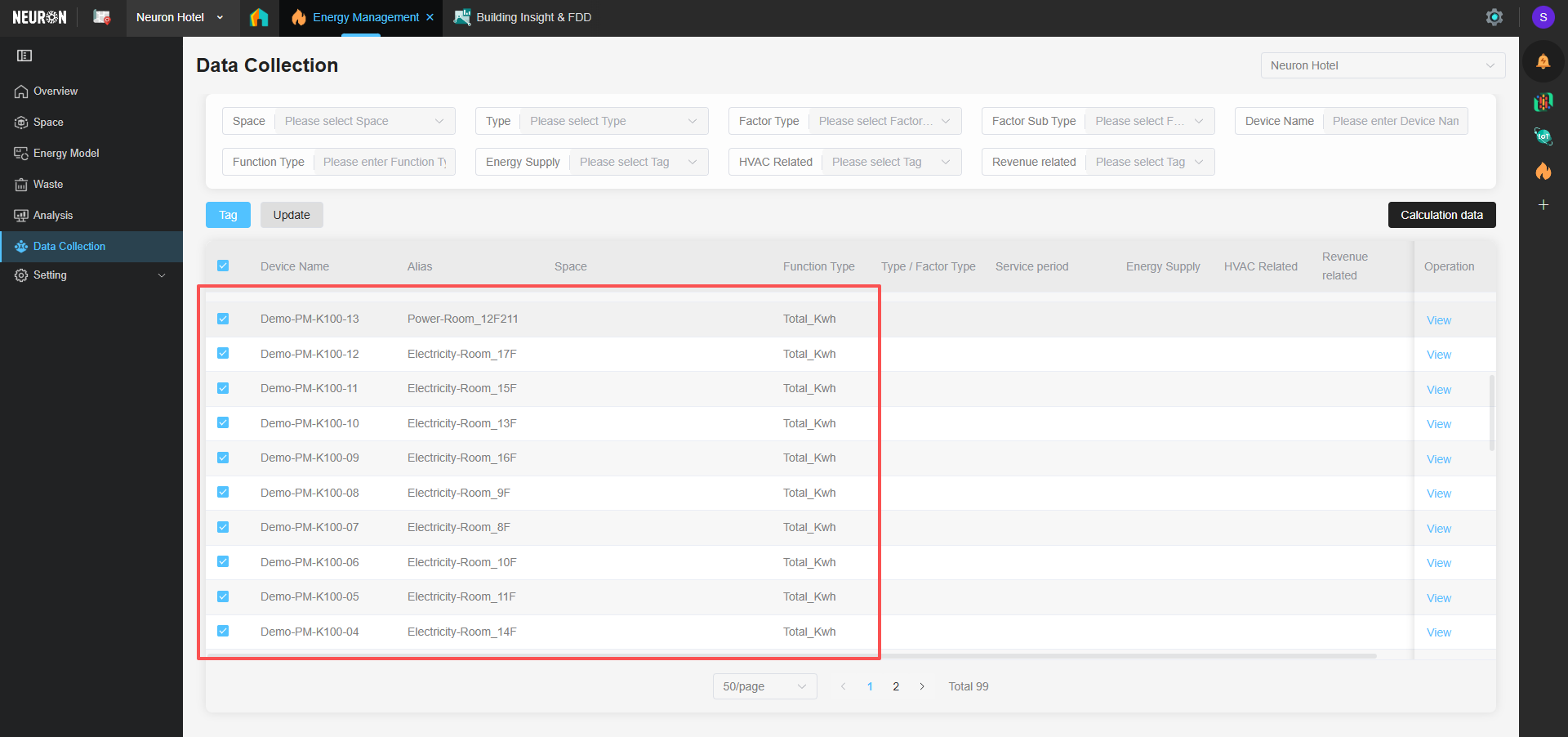Click the Device Name input field
The width and height of the screenshot is (1568, 737).
(x=1395, y=121)
